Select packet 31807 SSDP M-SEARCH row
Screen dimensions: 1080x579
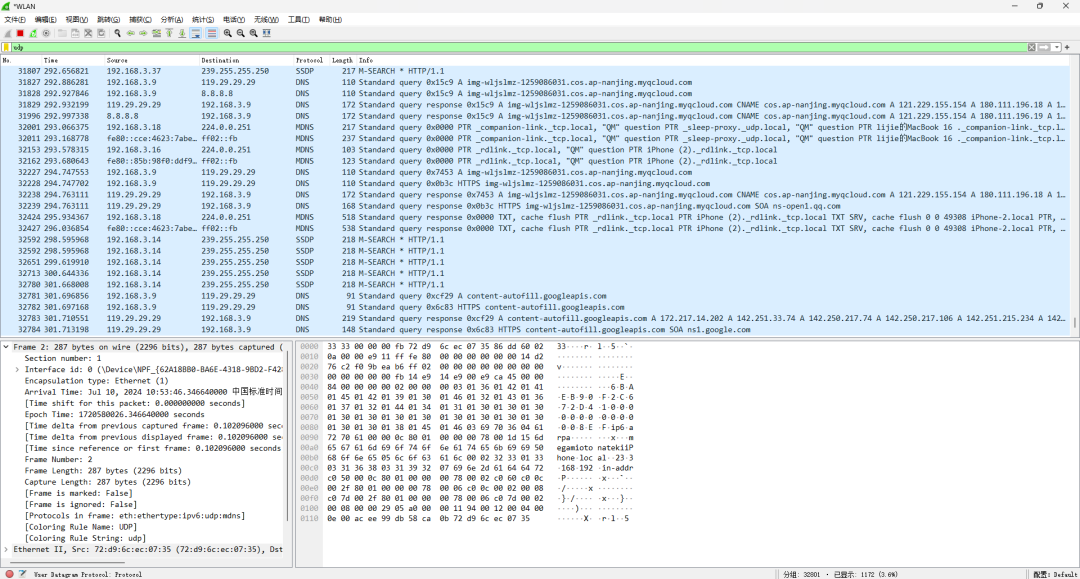pos(534,71)
